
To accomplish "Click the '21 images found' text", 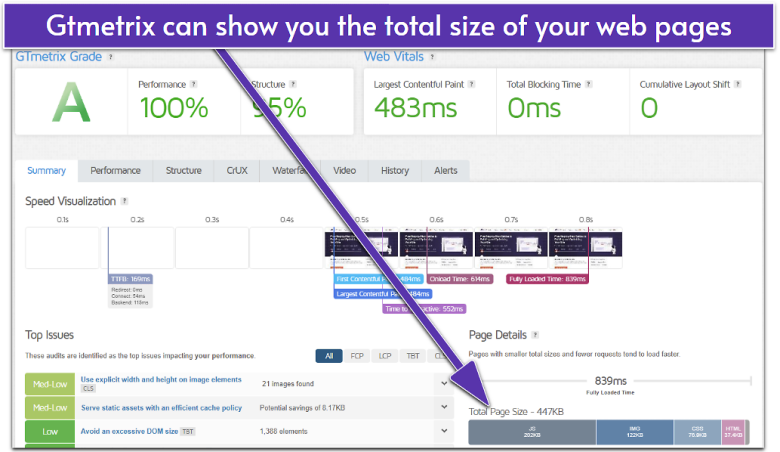I will pyautogui.click(x=288, y=384).
